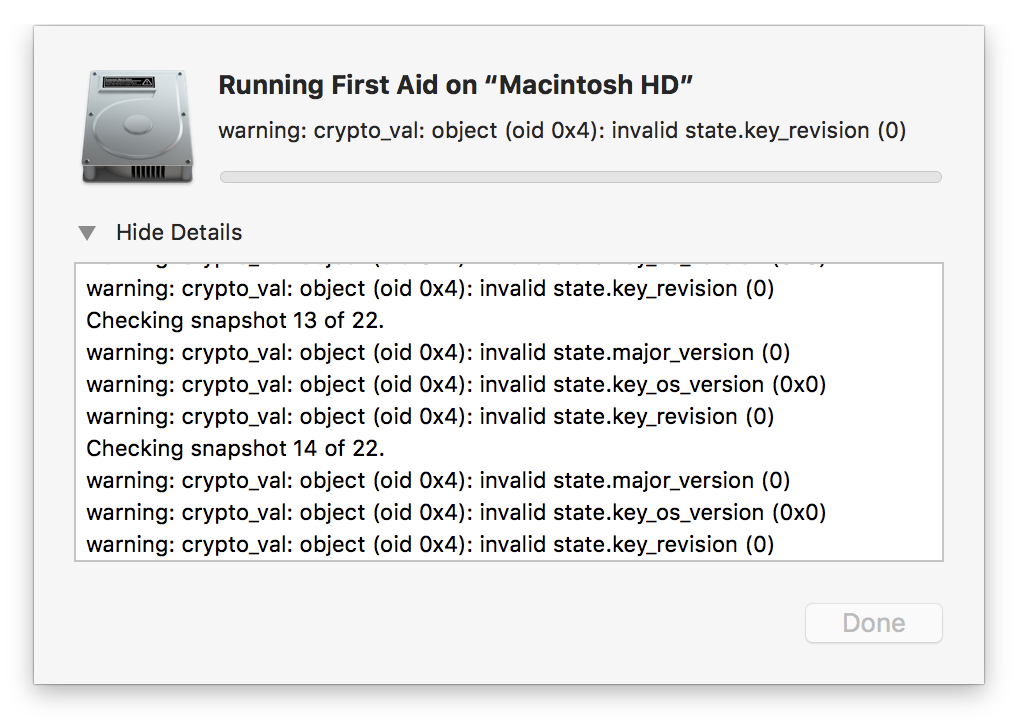Click the key_revision warning above snapshot 13 line
This screenshot has height=726, width=1018.
coord(430,289)
